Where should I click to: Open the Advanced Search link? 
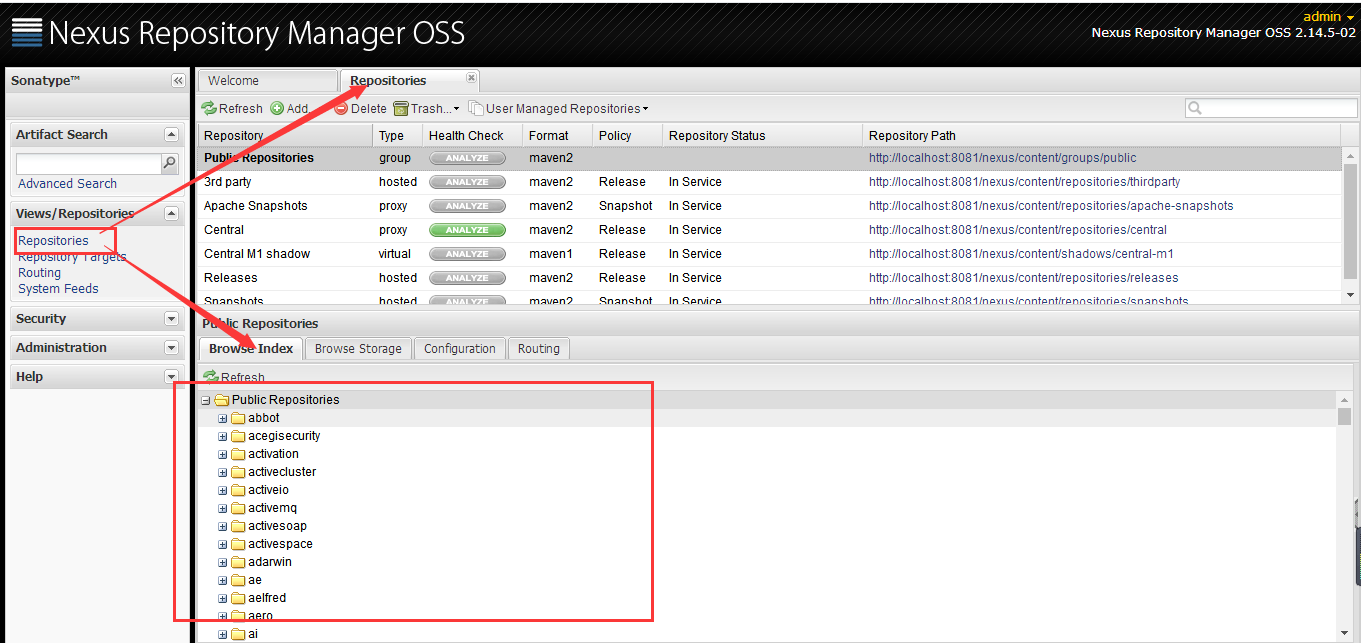(67, 184)
